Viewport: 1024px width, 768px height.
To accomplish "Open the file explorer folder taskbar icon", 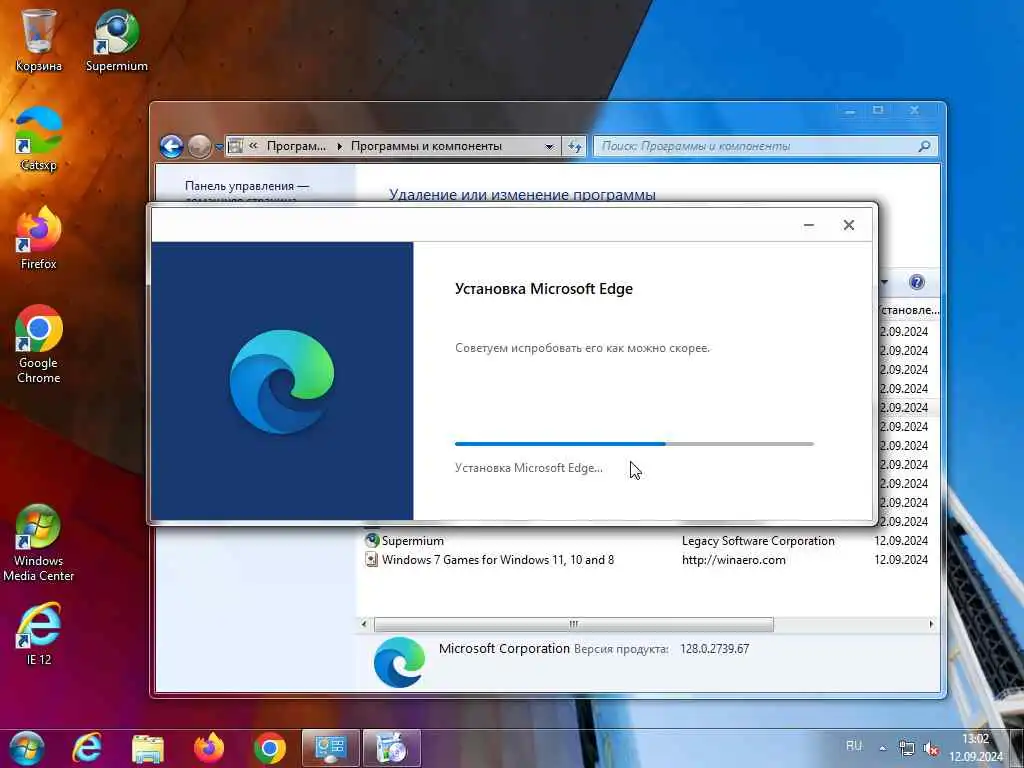I will 148,748.
